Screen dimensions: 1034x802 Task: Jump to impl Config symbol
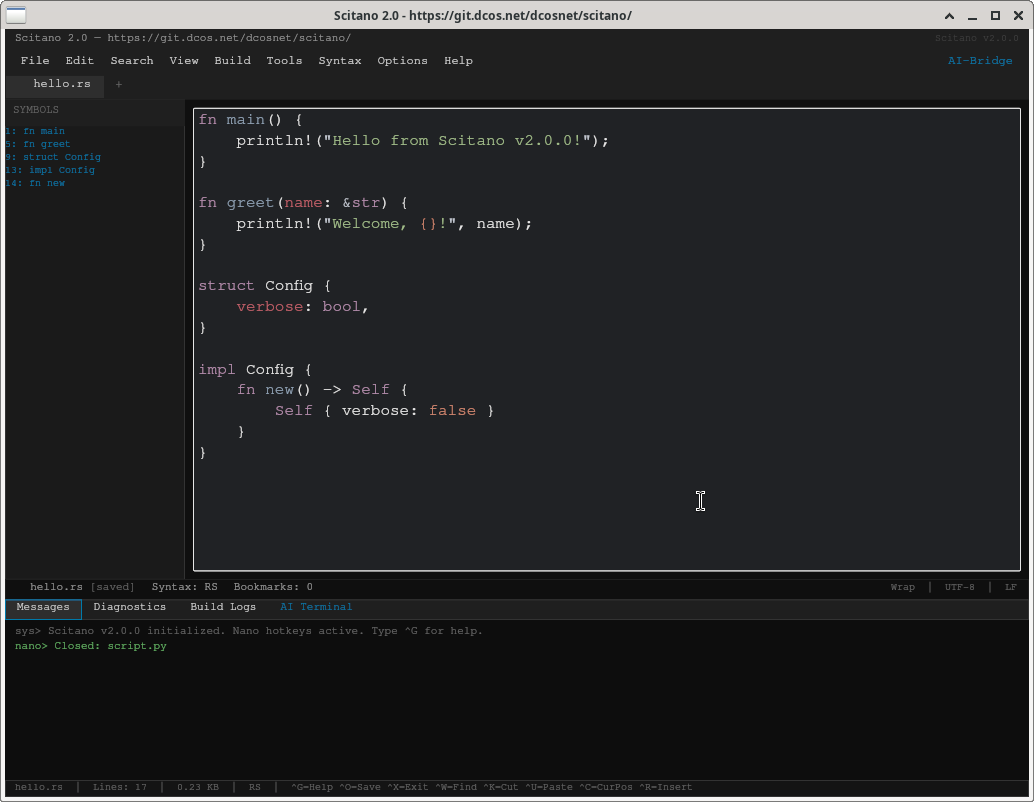point(51,170)
